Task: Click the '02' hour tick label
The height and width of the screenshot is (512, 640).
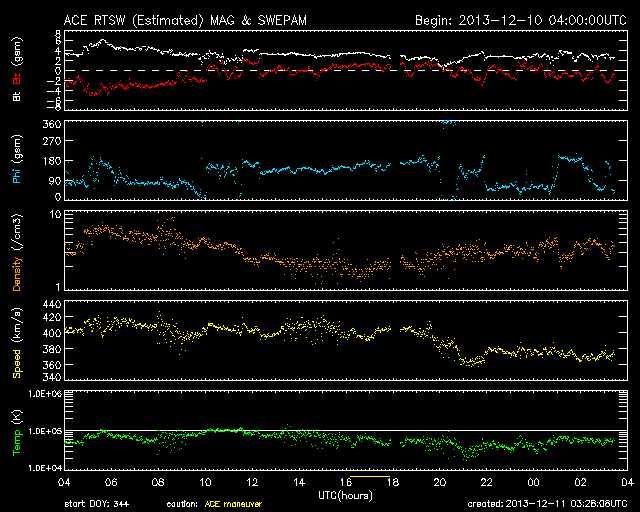Action: (x=580, y=483)
